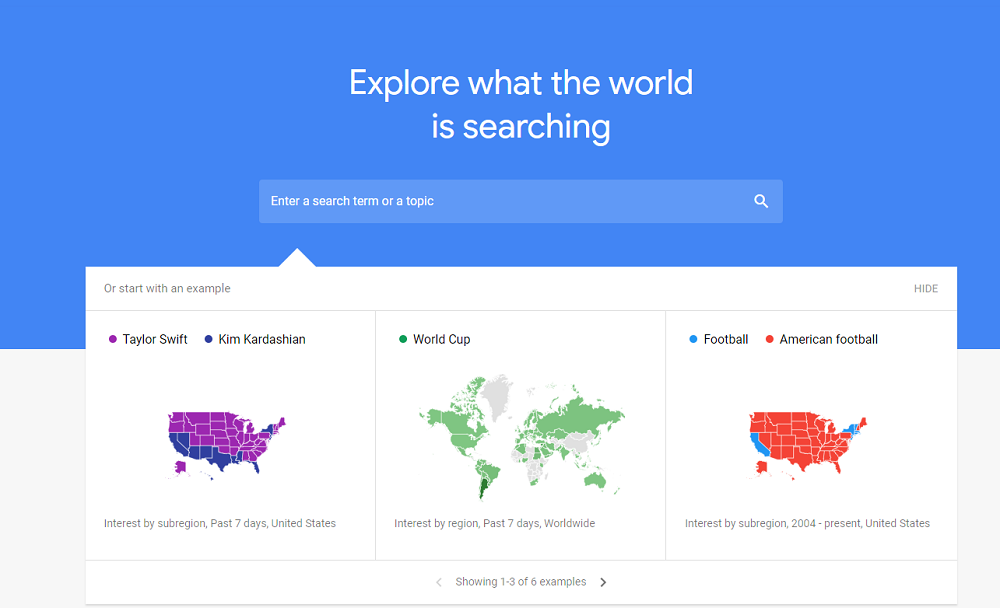1000x608 pixels.
Task: Open the World Cup world map example
Action: pyautogui.click(x=522, y=437)
